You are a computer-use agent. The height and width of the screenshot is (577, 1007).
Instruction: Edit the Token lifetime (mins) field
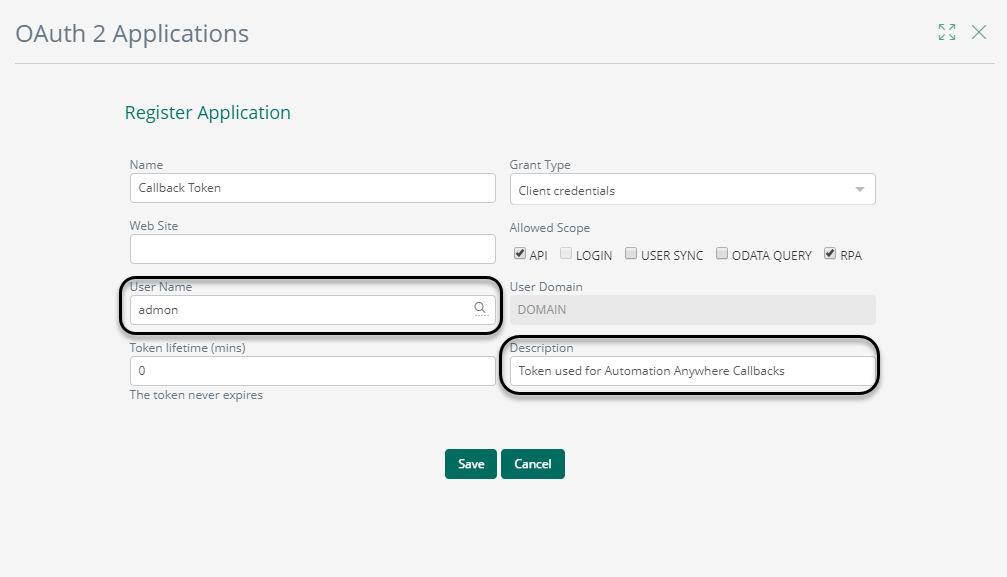313,371
